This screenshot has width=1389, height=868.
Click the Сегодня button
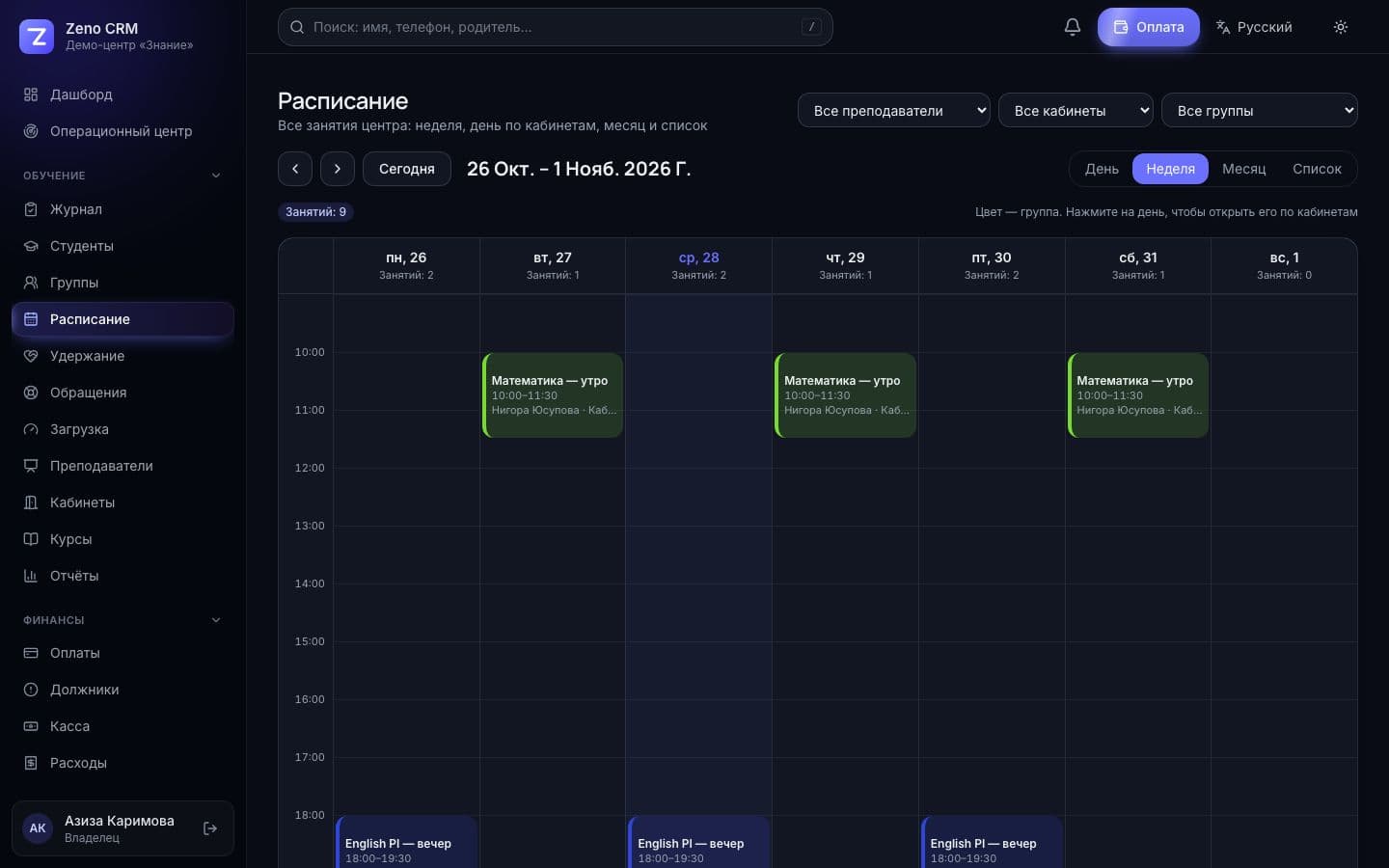pos(407,169)
